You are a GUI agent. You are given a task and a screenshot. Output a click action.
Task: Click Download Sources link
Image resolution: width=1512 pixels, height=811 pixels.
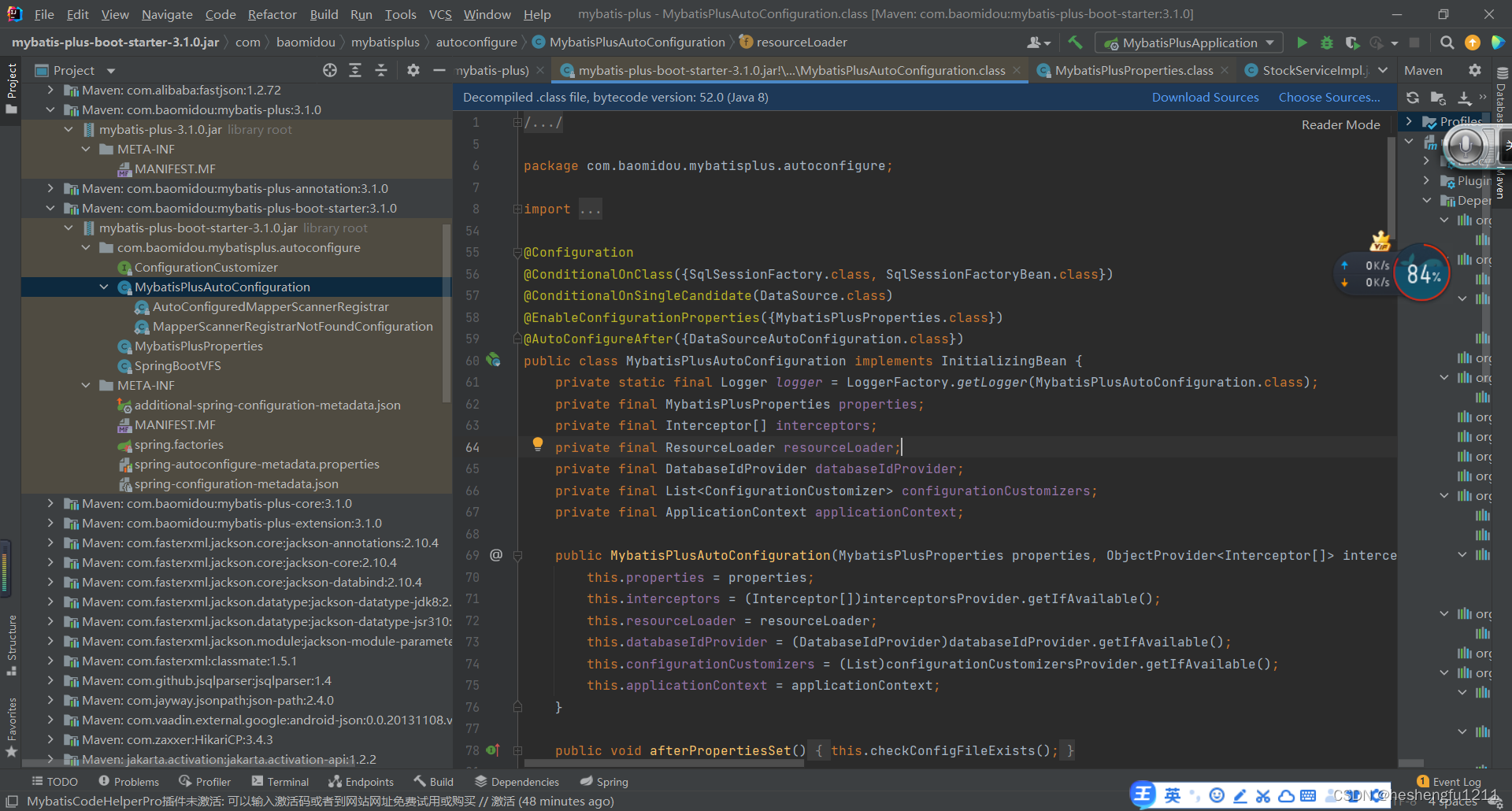pos(1205,97)
